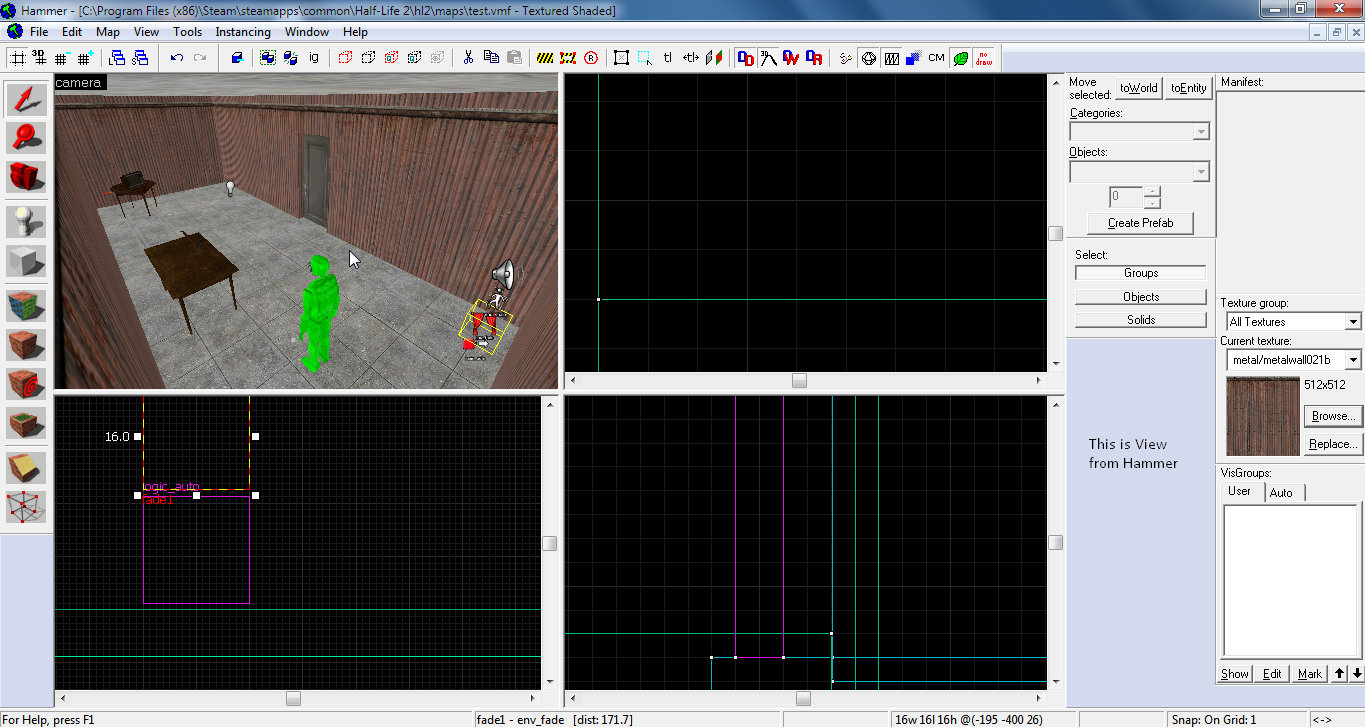This screenshot has height=728, width=1365.
Task: Click the VisGroups Mark button
Action: (x=1310, y=674)
